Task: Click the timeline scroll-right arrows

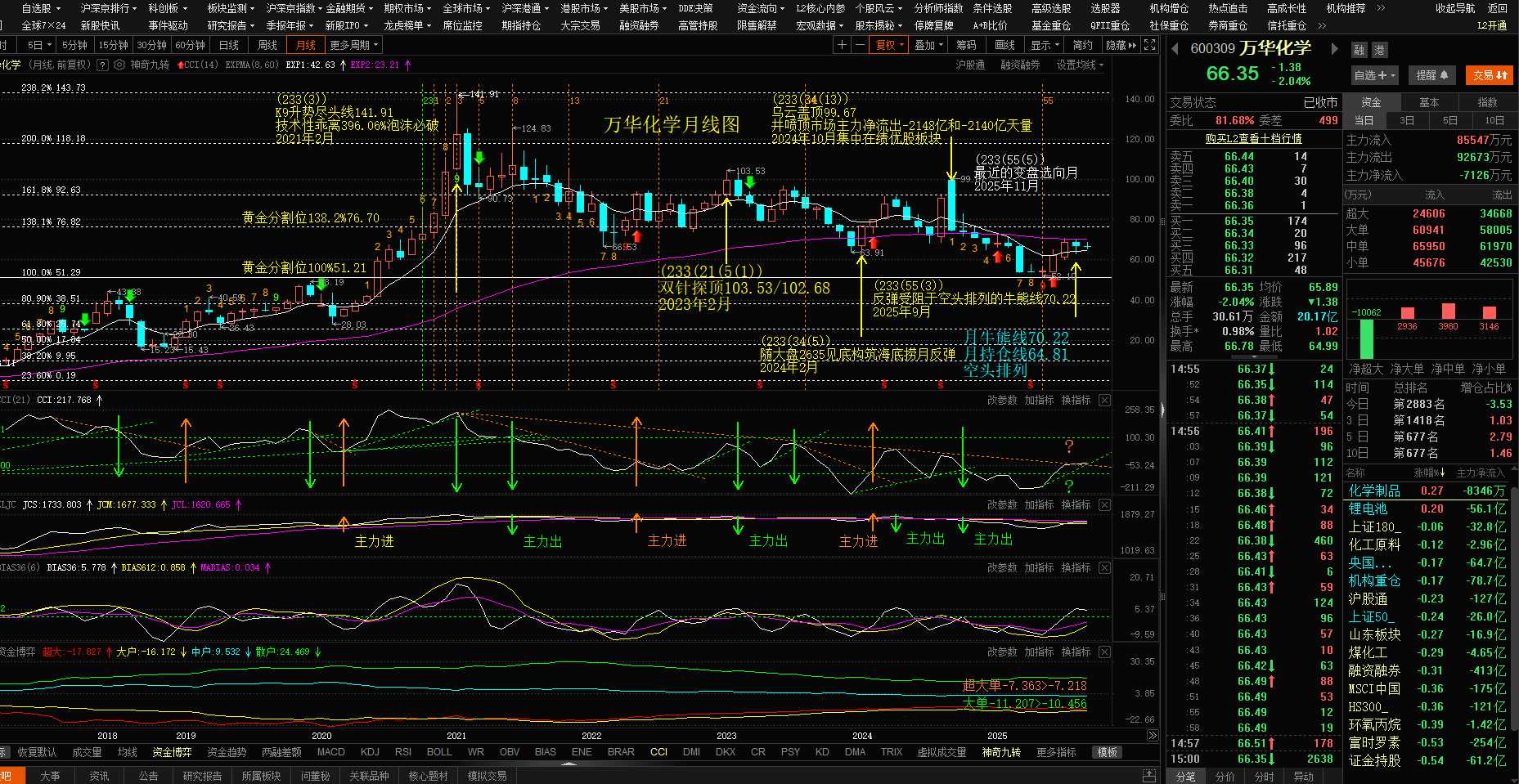Action: pos(1153,736)
